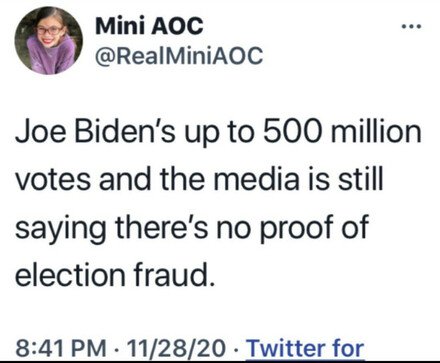440x363 pixels.
Task: Tap the word 'still' in the tweet
Action: tap(361, 179)
